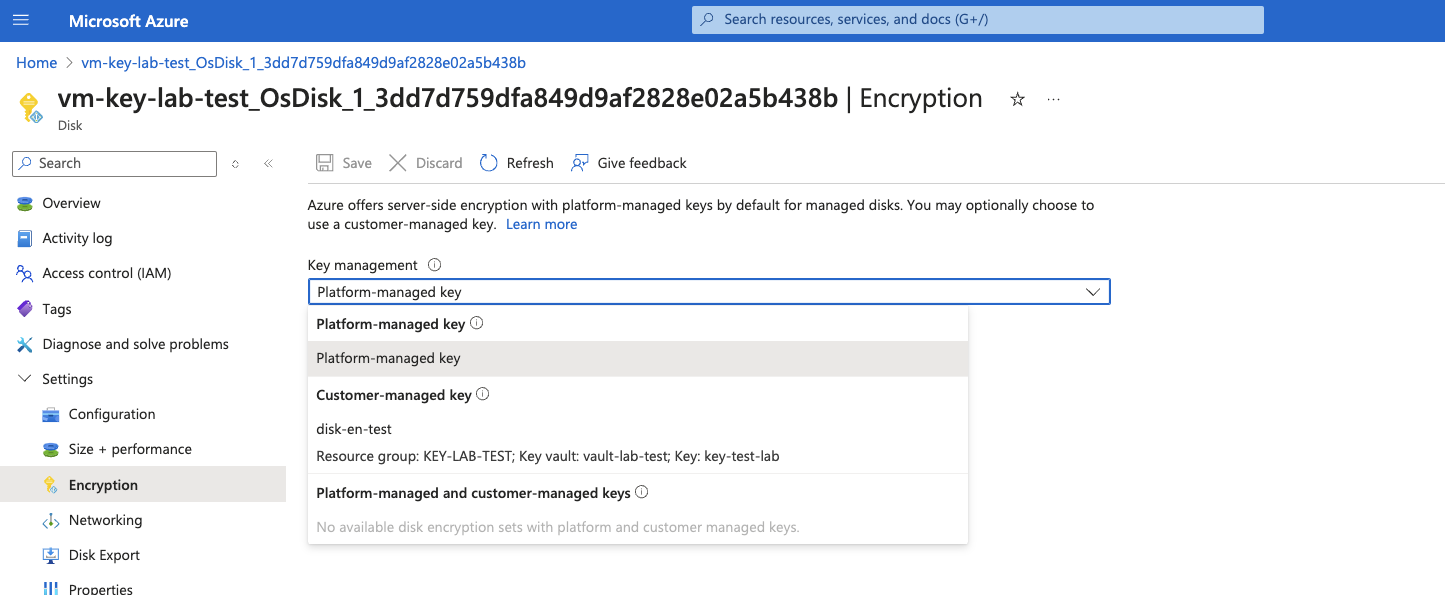Click the favorite star icon
The height and width of the screenshot is (595, 1445).
[1017, 99]
